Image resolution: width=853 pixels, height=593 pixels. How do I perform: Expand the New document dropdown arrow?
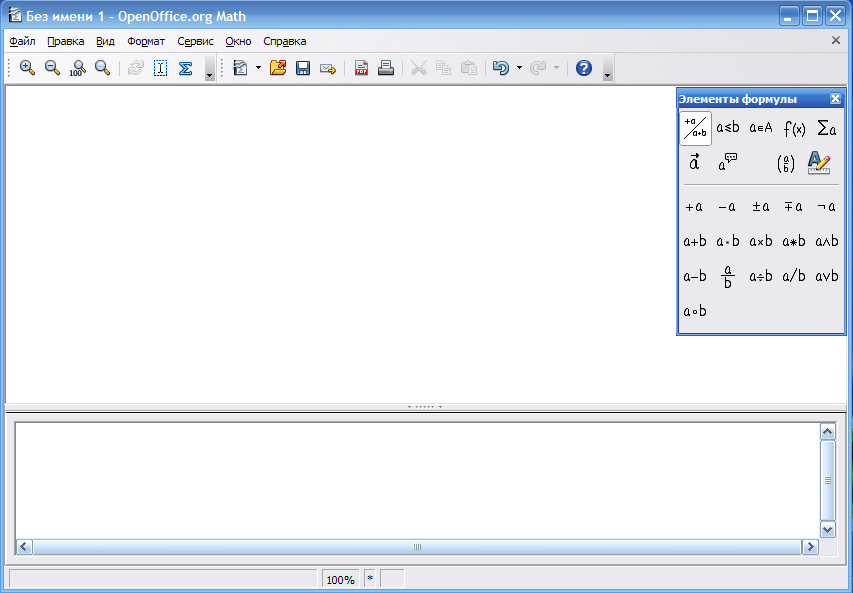tap(258, 68)
